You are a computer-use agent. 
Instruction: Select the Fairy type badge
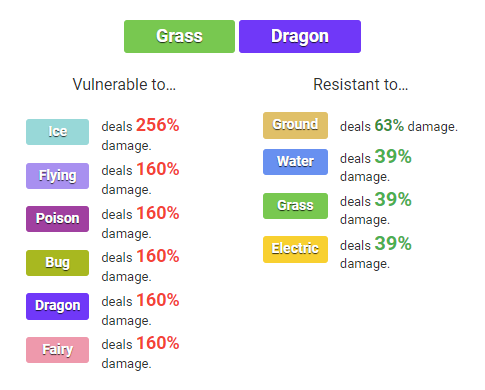(x=58, y=350)
